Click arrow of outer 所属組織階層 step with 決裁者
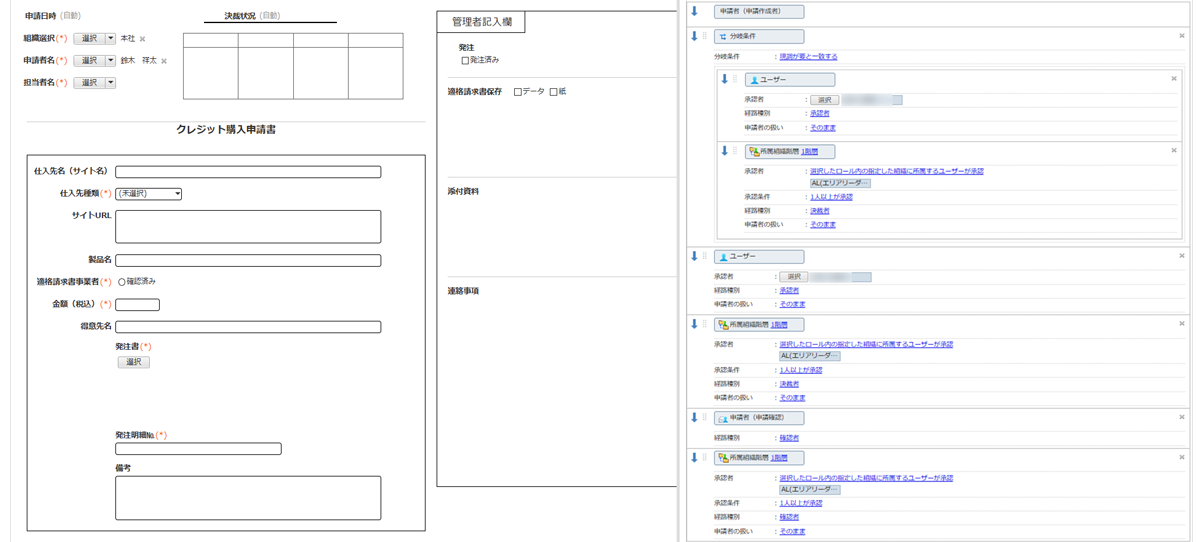This screenshot has height=542, width=1200. [x=694, y=324]
